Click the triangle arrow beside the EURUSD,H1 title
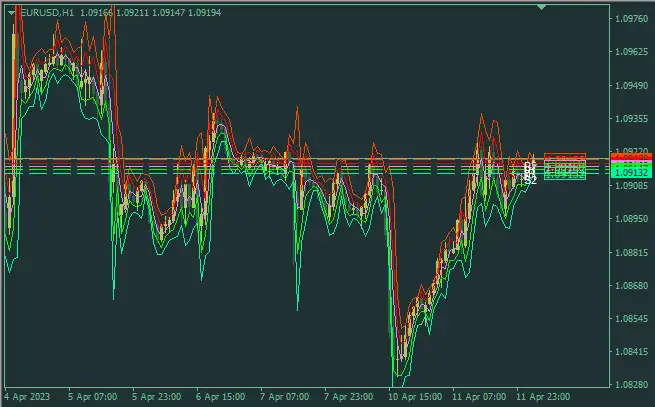This screenshot has width=655, height=407. coord(11,13)
